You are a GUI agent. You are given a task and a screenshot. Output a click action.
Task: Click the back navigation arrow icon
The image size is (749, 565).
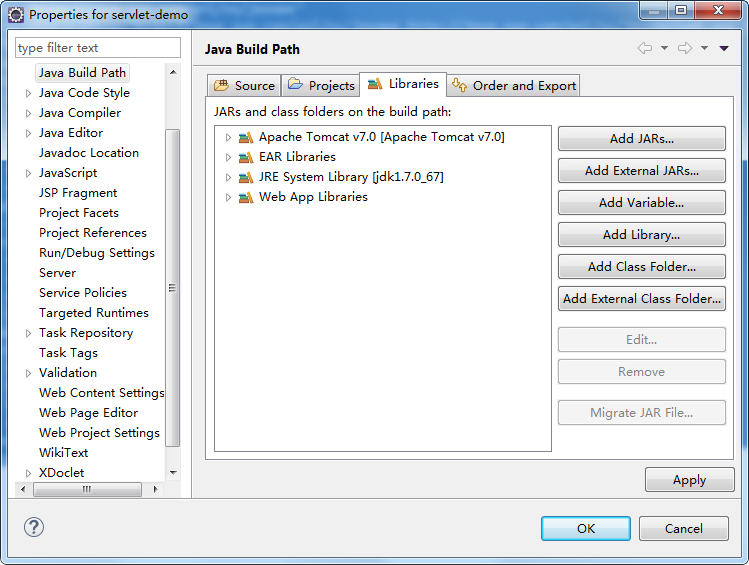point(645,48)
